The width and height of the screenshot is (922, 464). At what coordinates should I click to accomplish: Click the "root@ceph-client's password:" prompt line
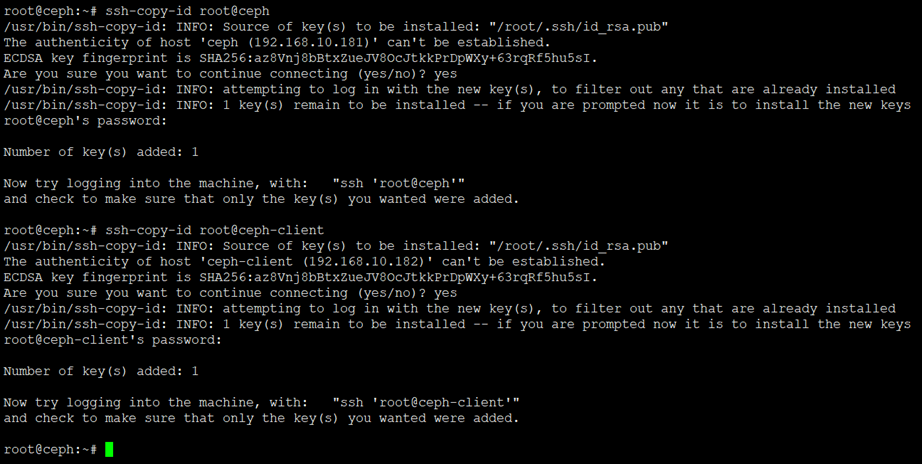click(111, 340)
